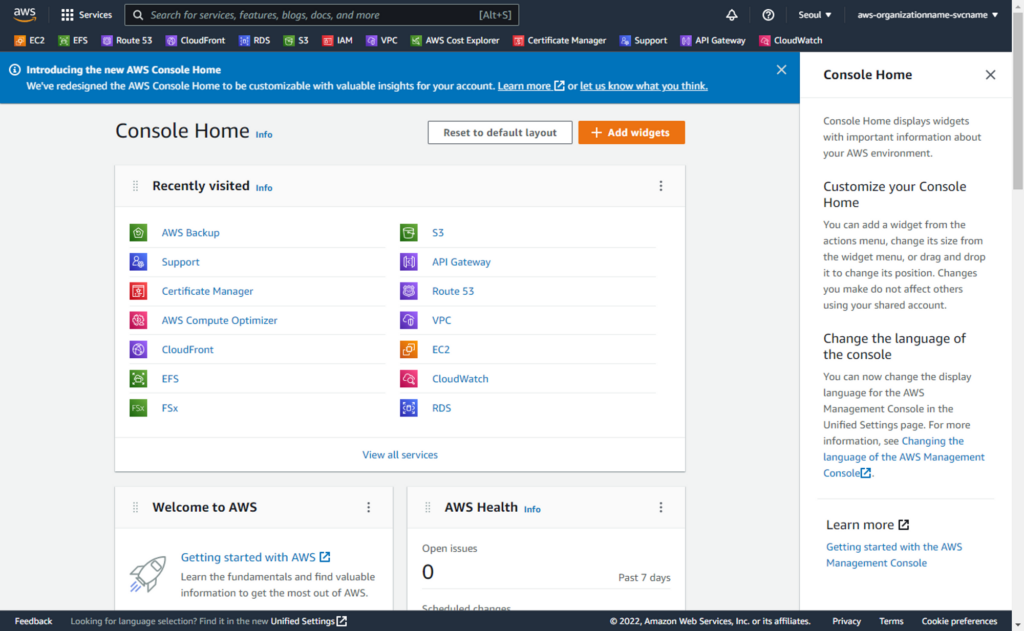Open Getting started with AWS link

pos(255,557)
